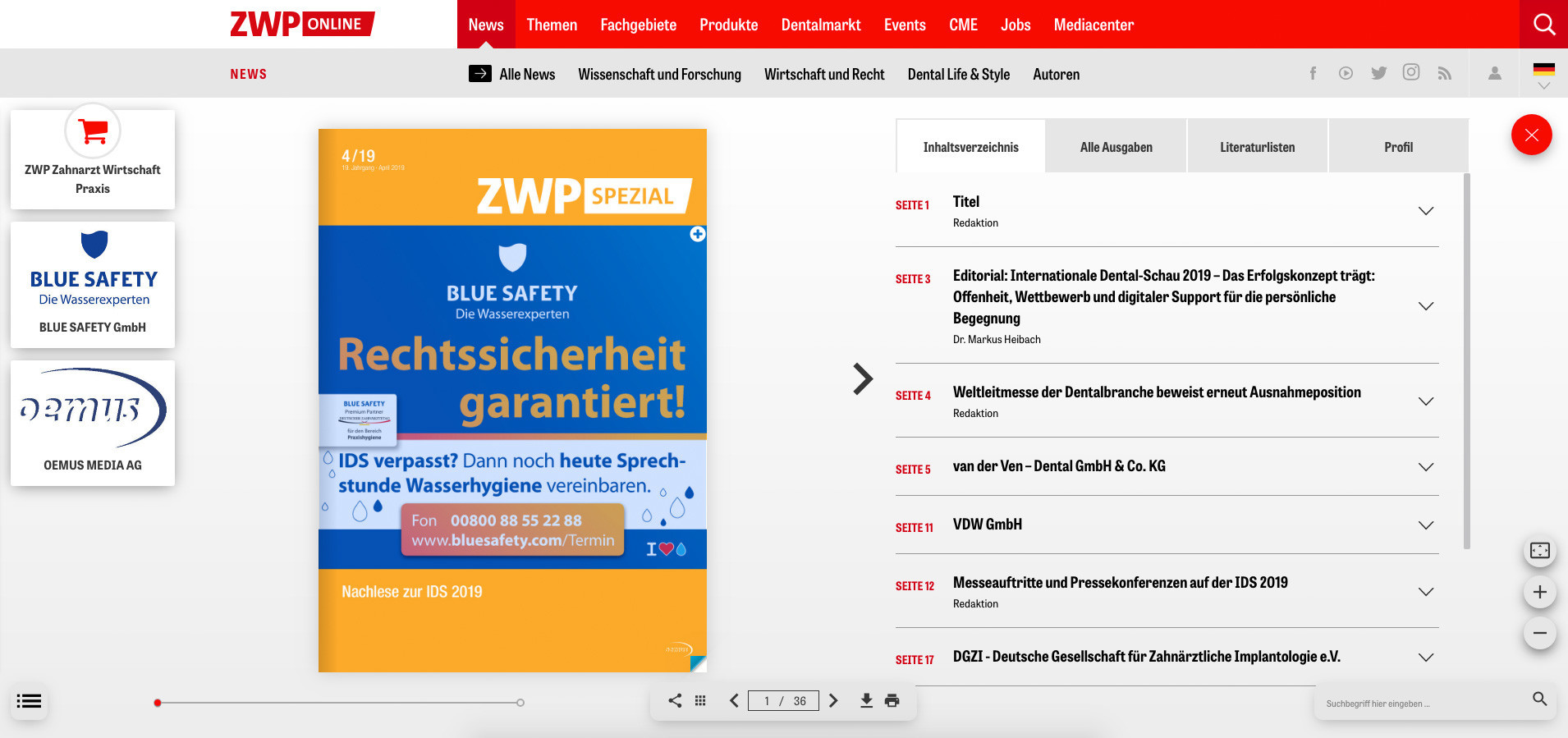Switch to the Profil tab
This screenshot has width=1568, height=738.
[1399, 146]
